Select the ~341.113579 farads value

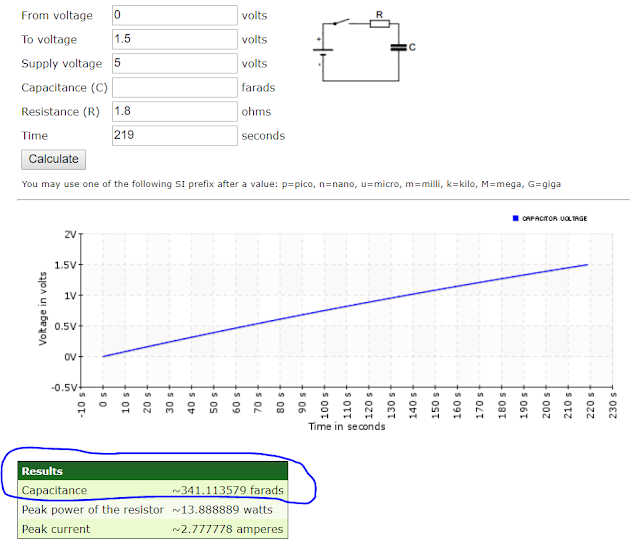(x=228, y=490)
